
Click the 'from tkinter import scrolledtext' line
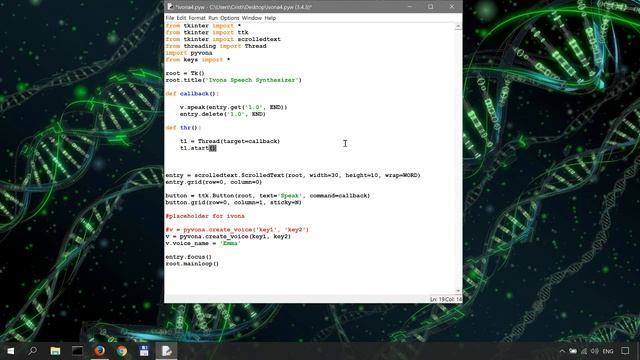[223, 39]
